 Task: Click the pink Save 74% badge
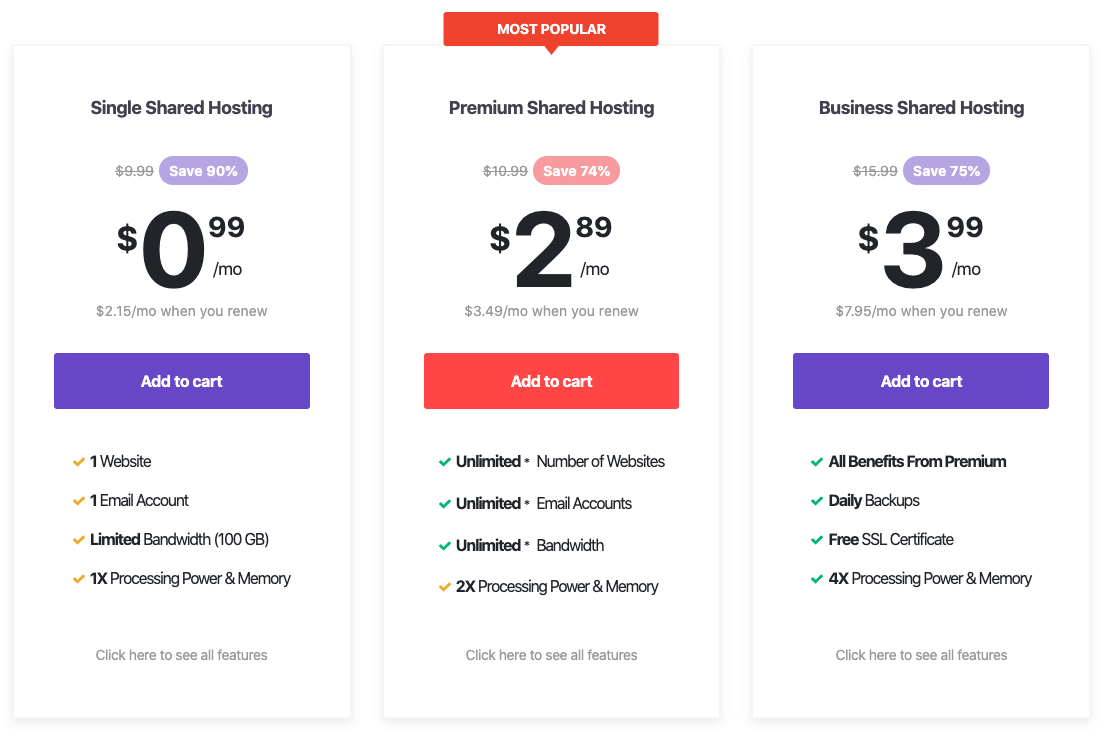point(576,171)
